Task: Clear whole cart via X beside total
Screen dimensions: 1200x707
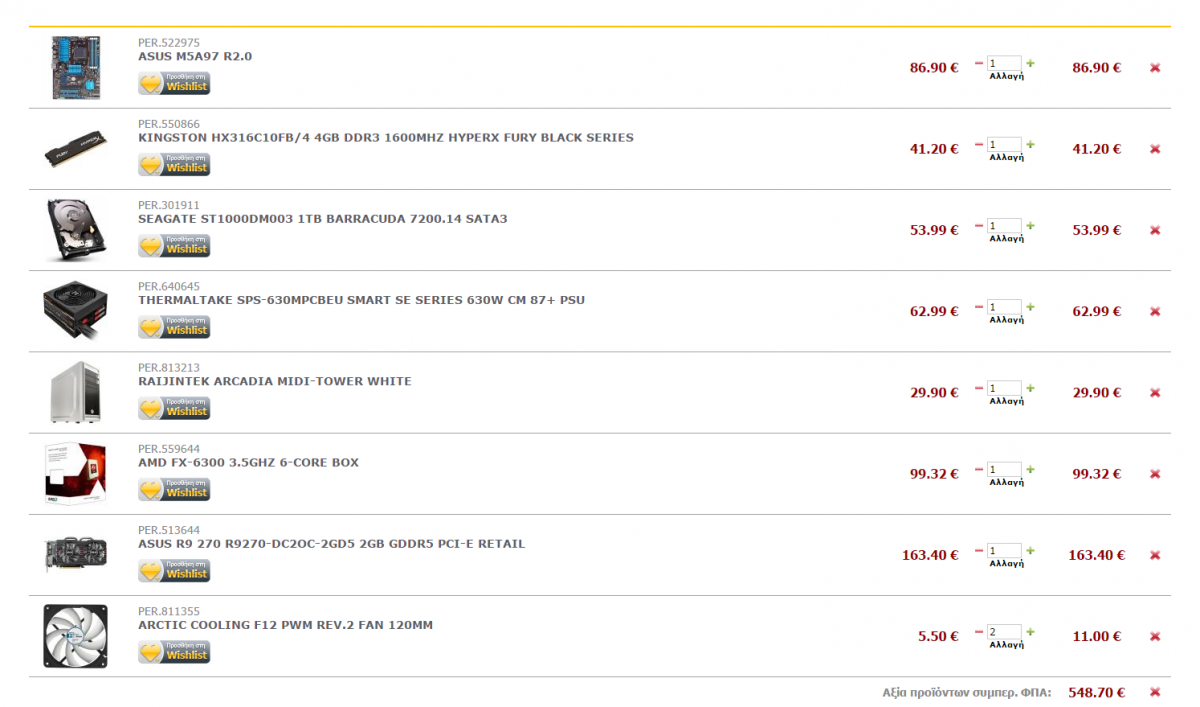Action: pyautogui.click(x=1155, y=692)
